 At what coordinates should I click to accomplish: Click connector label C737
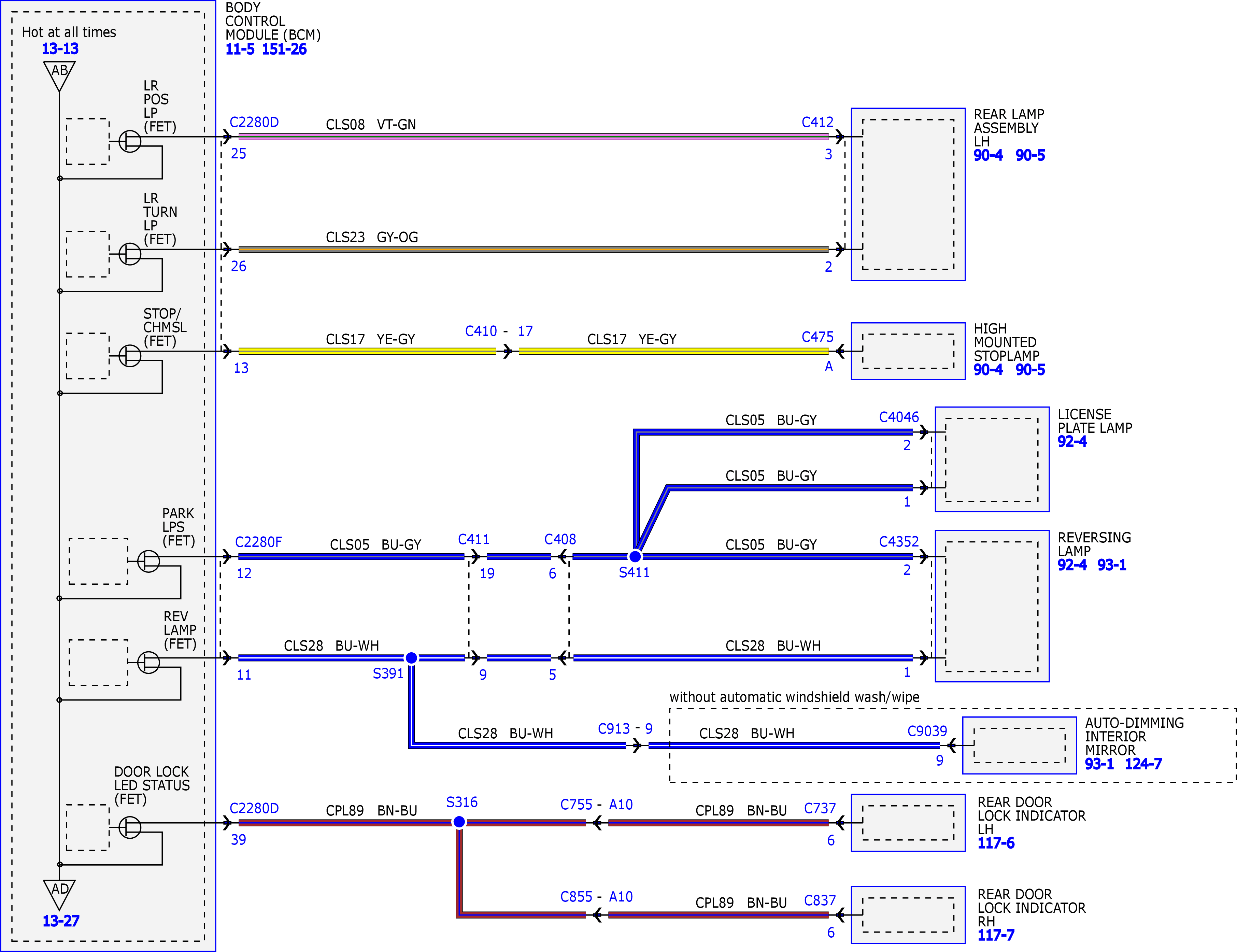(820, 809)
